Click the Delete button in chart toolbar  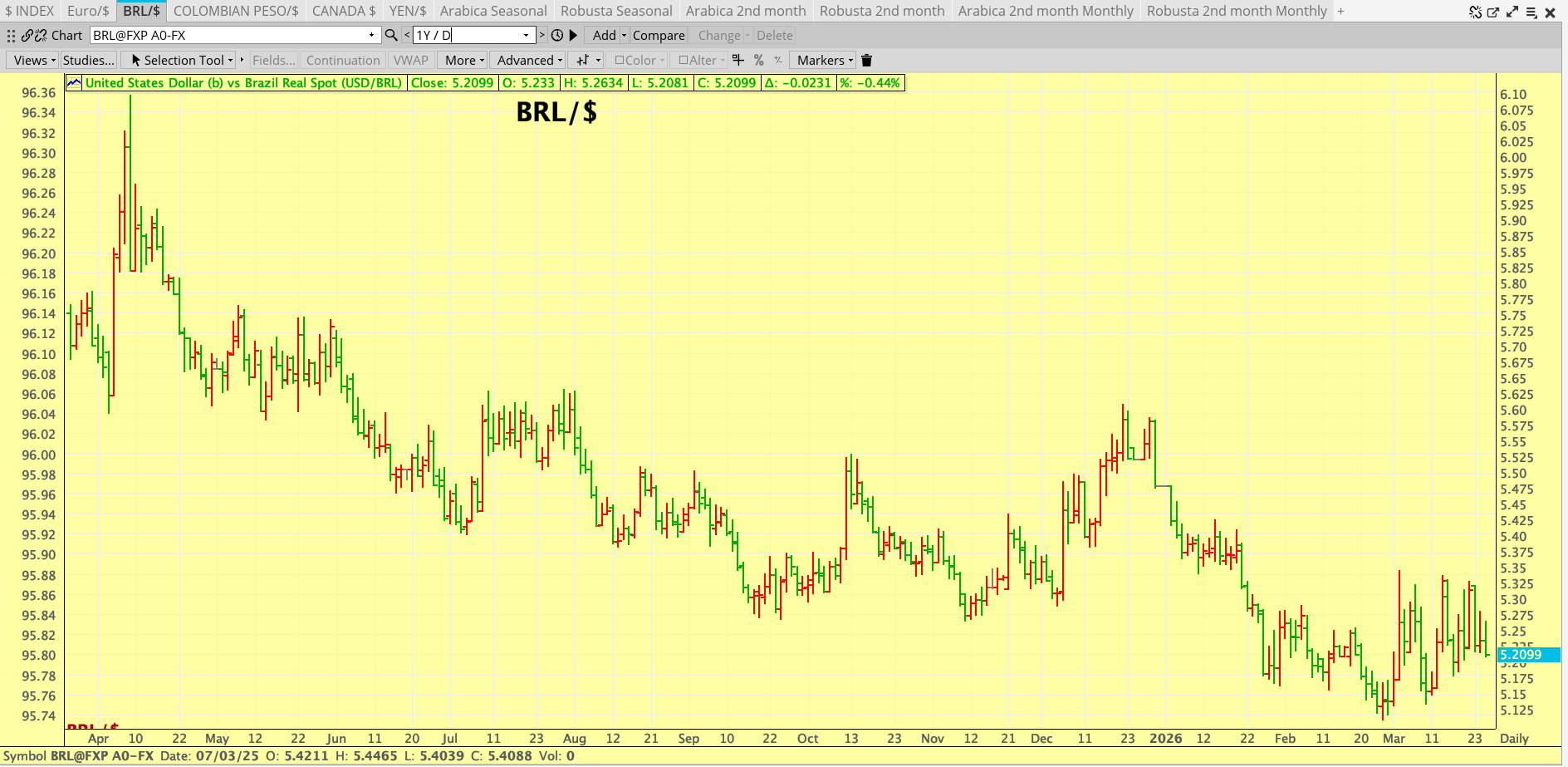point(775,35)
